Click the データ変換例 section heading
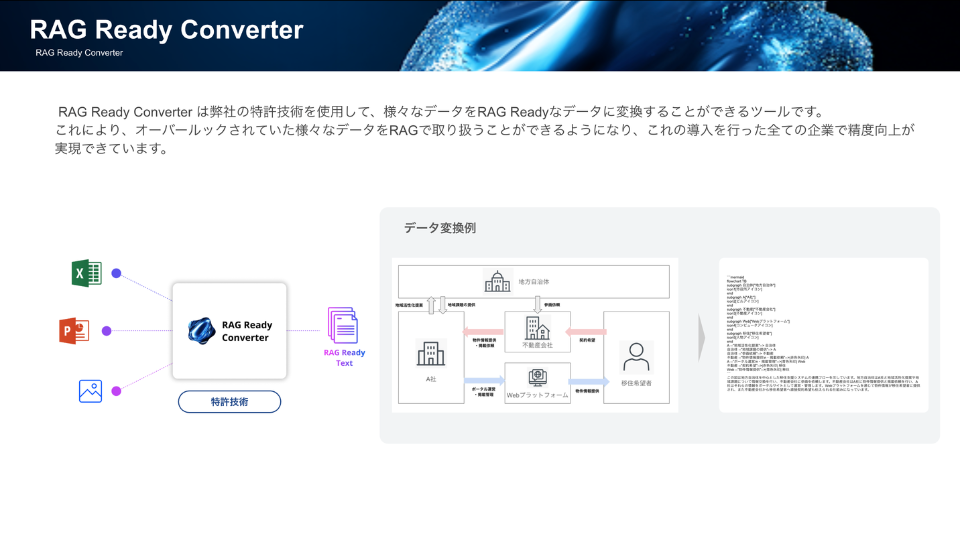This screenshot has height=540, width=960. 440,228
